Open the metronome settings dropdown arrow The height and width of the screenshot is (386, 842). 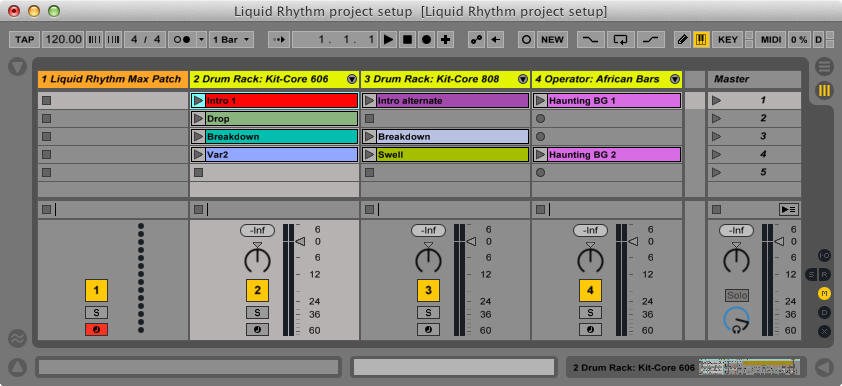pyautogui.click(x=201, y=40)
